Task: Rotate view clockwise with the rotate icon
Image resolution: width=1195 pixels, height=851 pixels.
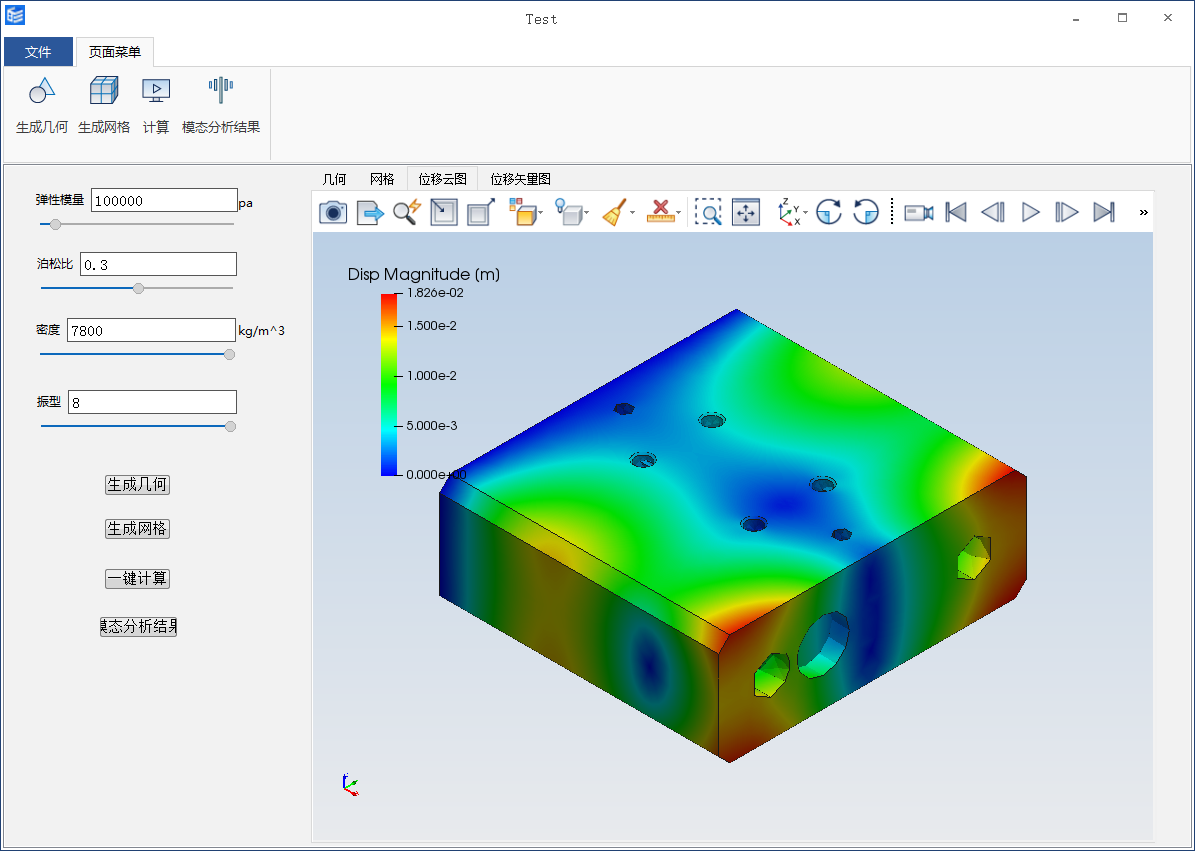Action: pos(828,212)
